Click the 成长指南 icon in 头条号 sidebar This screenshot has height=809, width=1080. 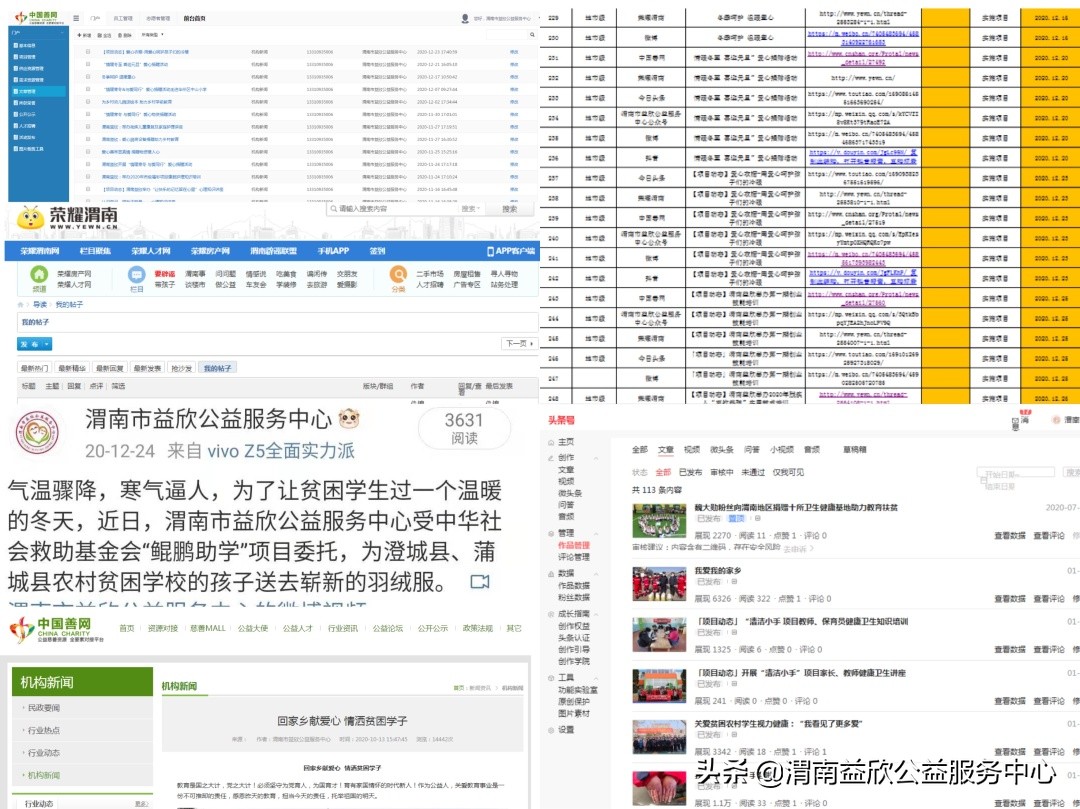pos(551,613)
